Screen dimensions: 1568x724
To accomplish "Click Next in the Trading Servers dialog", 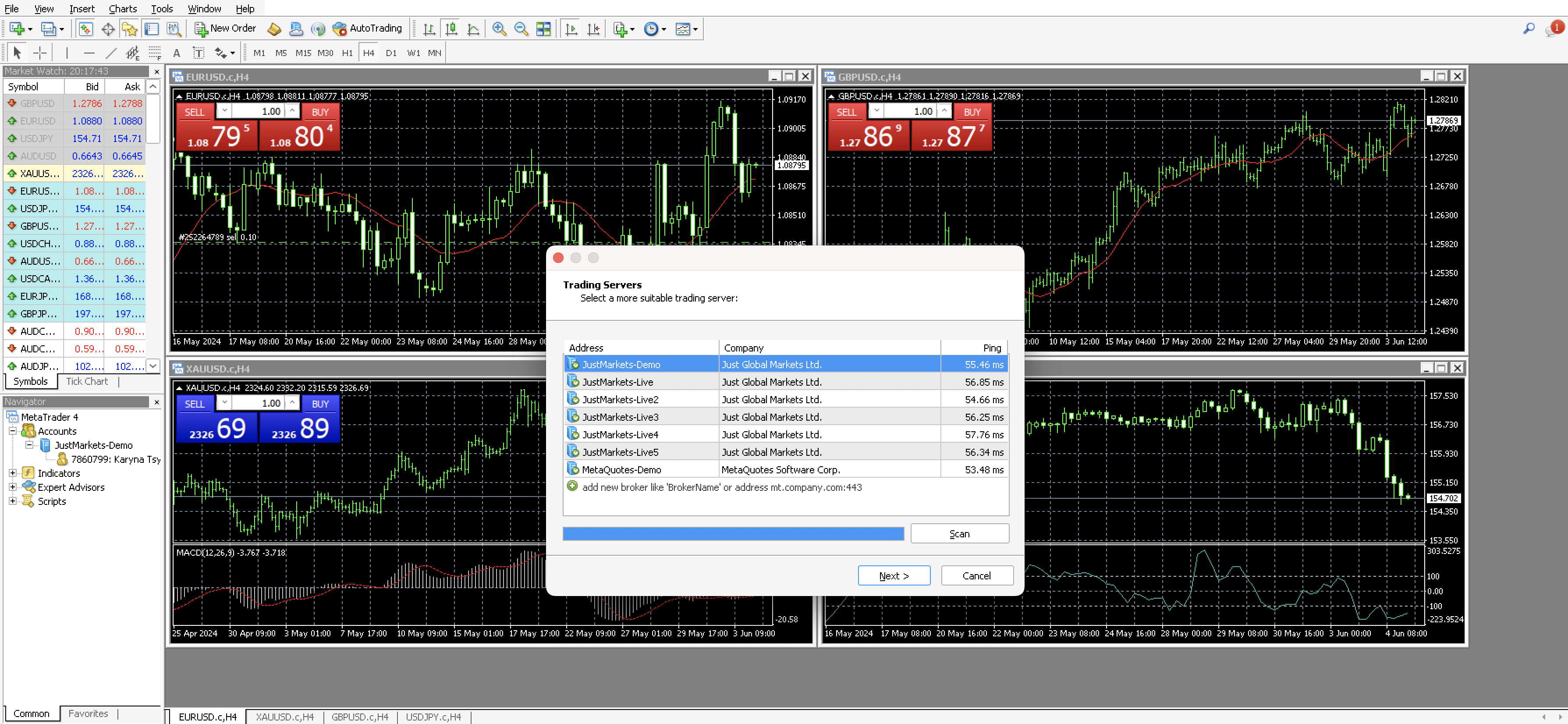I will [894, 575].
